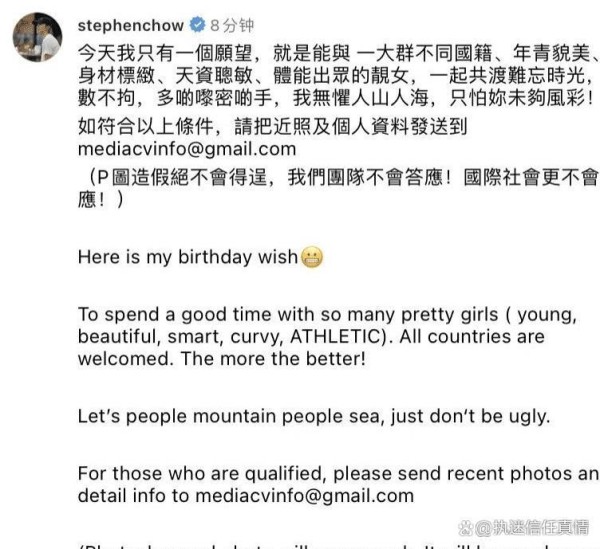This screenshot has width=600, height=549.
Task: Click the line starting 今天我只有一個願望
Action: (339, 53)
